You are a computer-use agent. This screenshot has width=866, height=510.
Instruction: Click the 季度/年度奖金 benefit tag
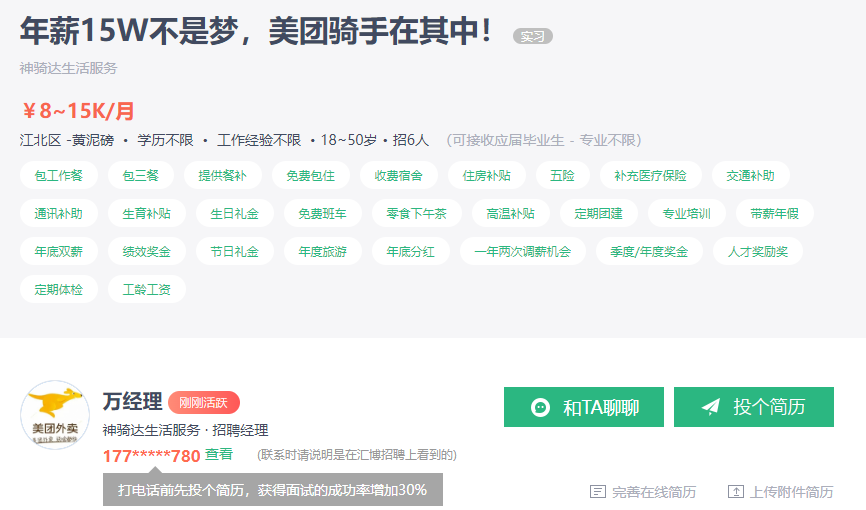click(650, 251)
